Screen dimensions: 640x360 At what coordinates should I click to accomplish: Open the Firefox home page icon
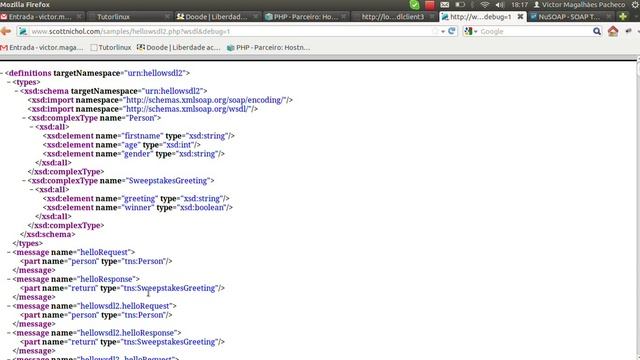coord(613,31)
